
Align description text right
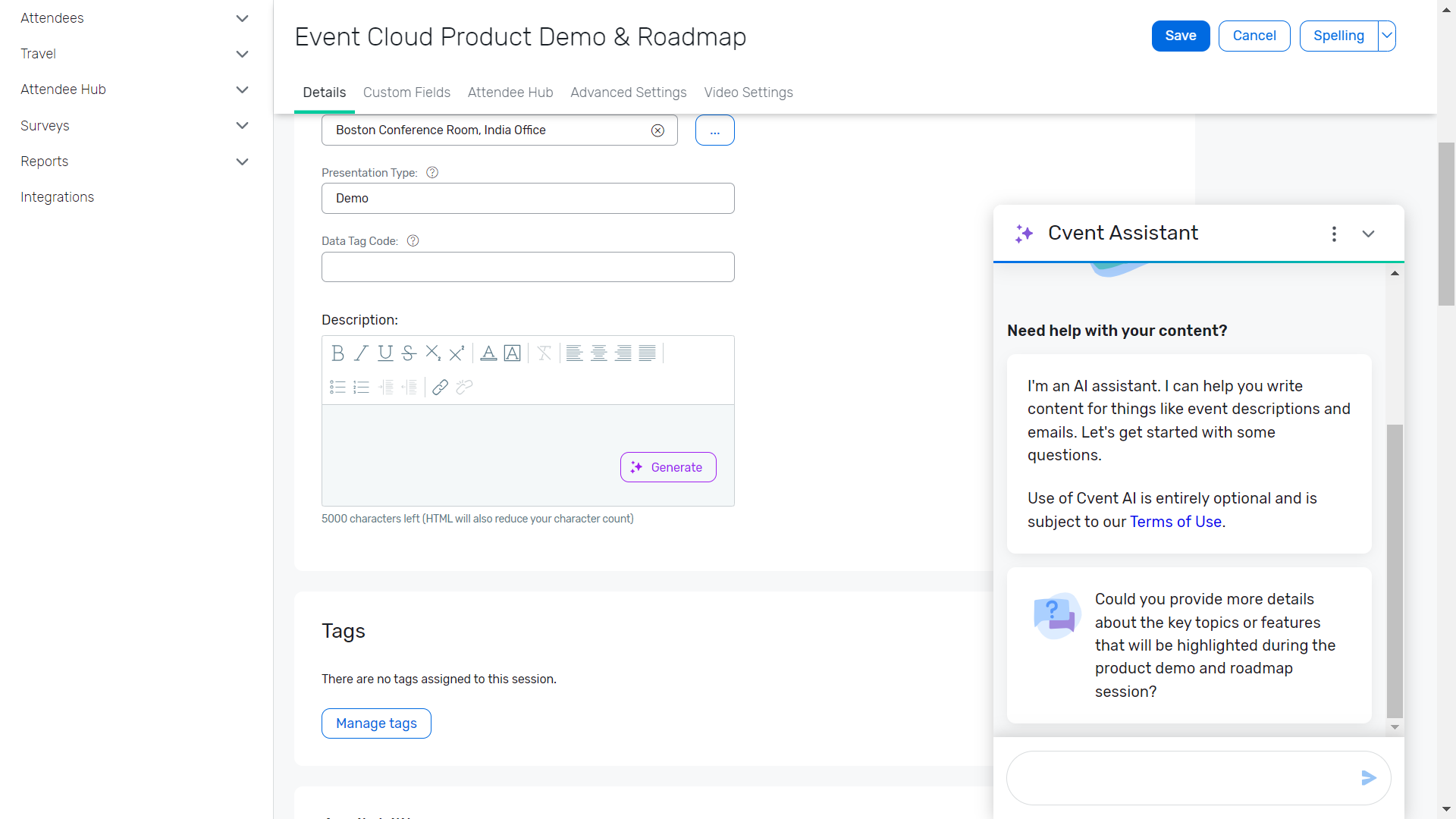pyautogui.click(x=623, y=353)
